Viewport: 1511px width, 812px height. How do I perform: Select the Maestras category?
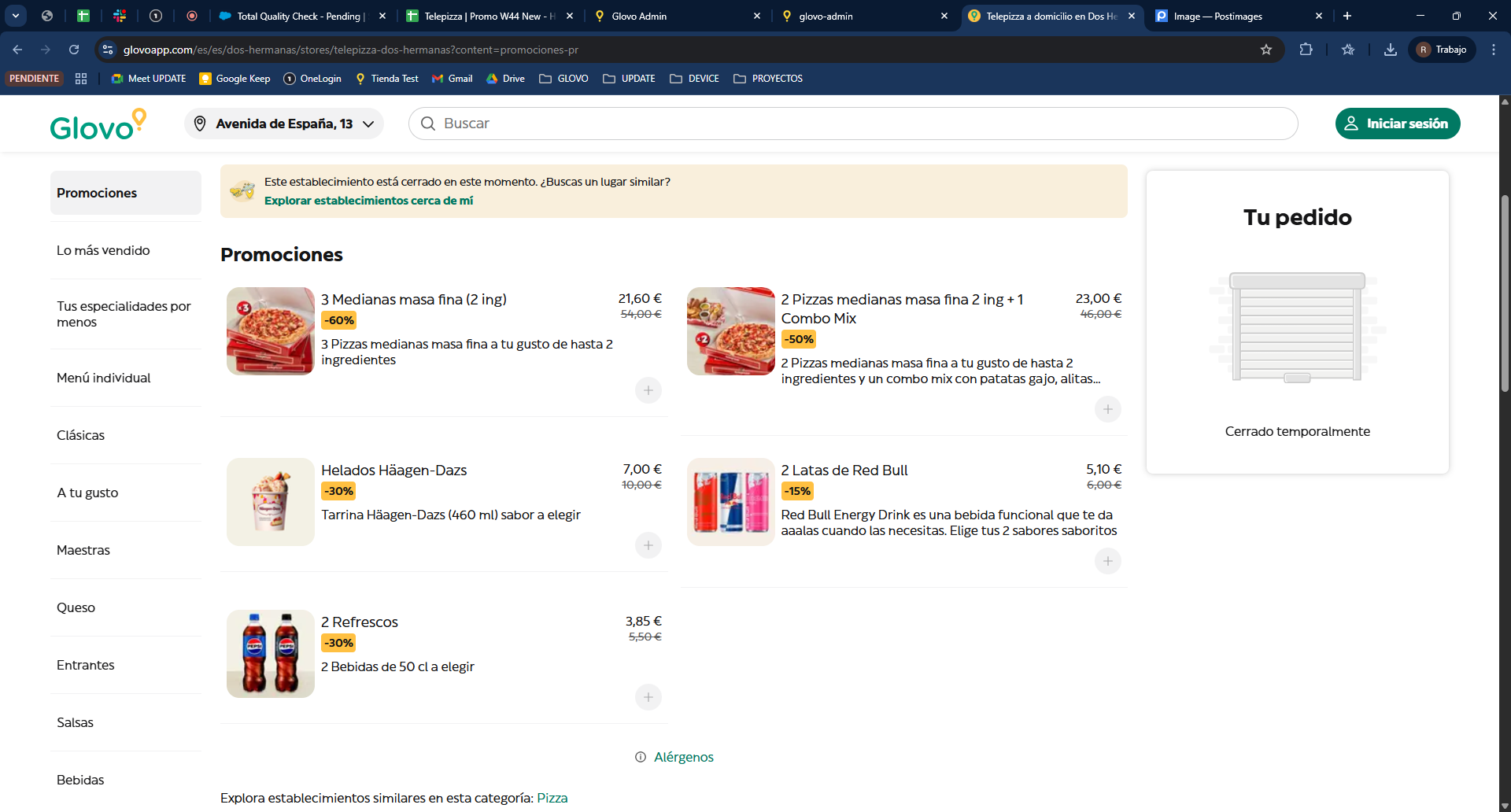(x=126, y=550)
